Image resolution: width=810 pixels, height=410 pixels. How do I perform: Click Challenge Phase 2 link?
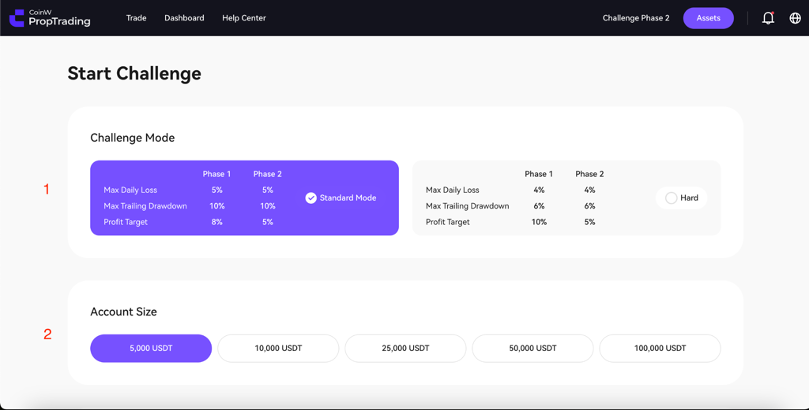tap(636, 18)
